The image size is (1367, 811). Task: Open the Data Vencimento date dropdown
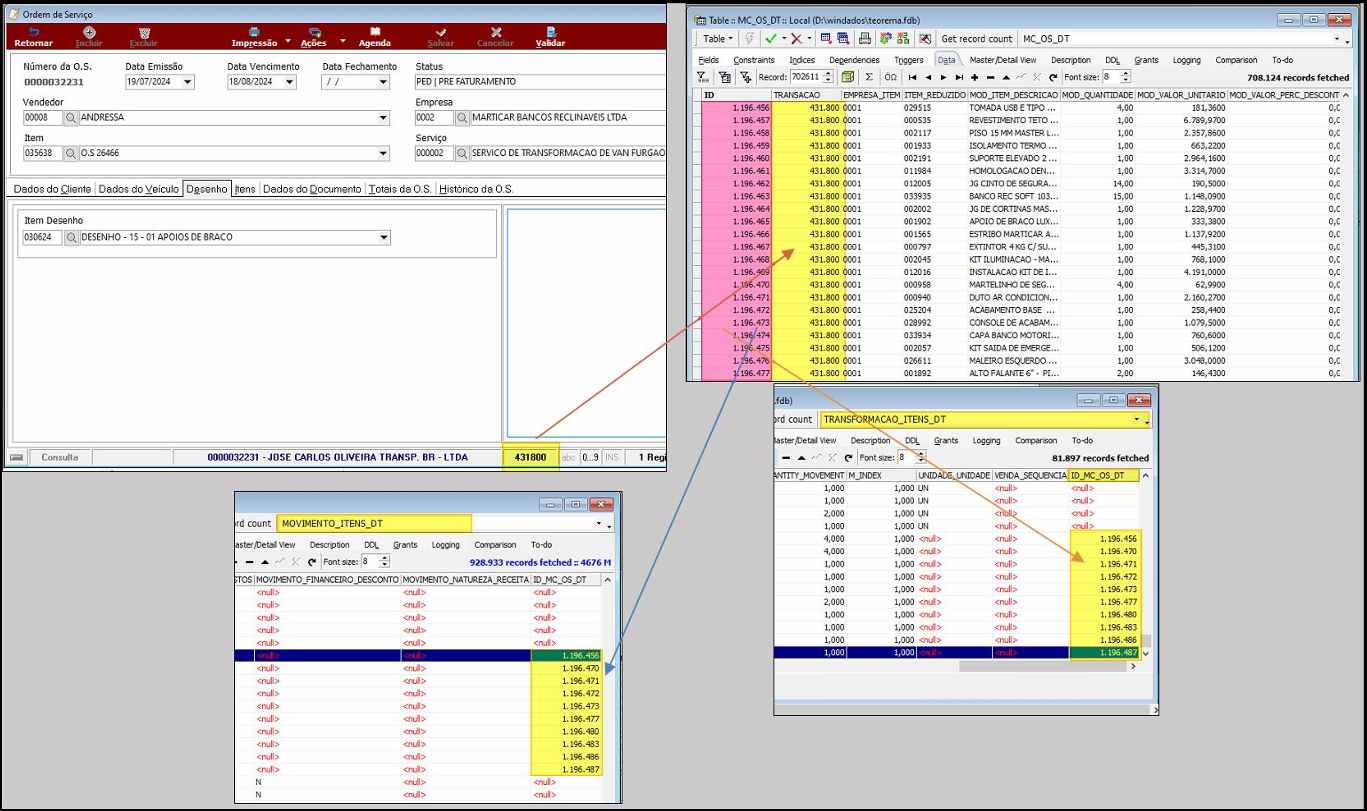pos(290,82)
